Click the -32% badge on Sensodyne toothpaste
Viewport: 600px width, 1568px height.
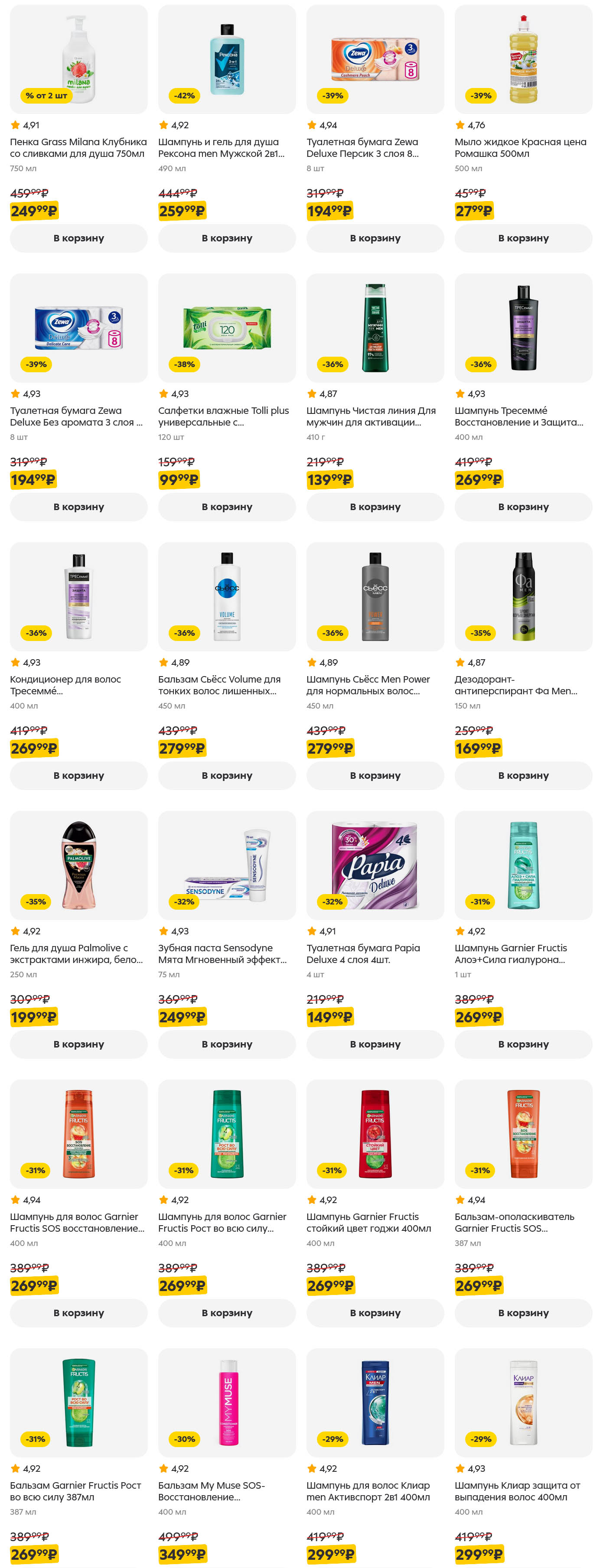point(184,901)
